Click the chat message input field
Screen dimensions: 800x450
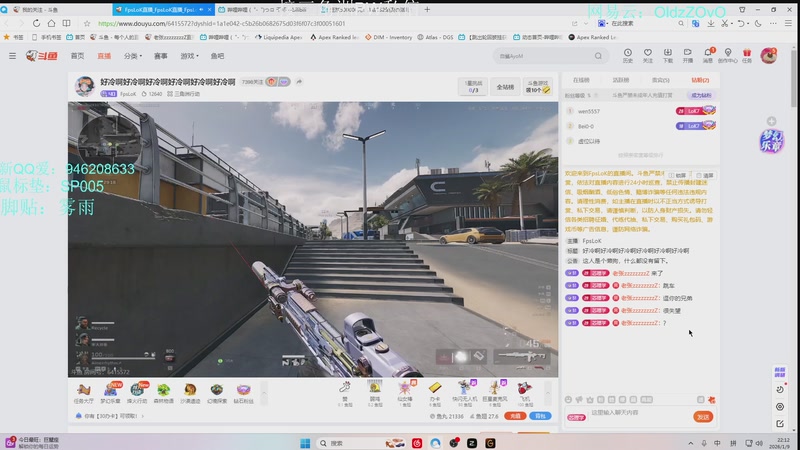tap(640, 416)
